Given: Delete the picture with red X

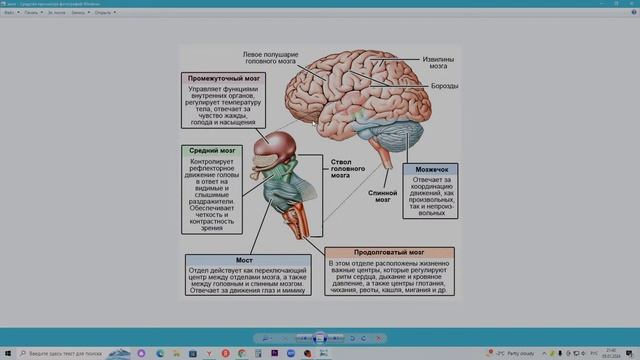Looking at the screenshot, I should click(x=379, y=338).
